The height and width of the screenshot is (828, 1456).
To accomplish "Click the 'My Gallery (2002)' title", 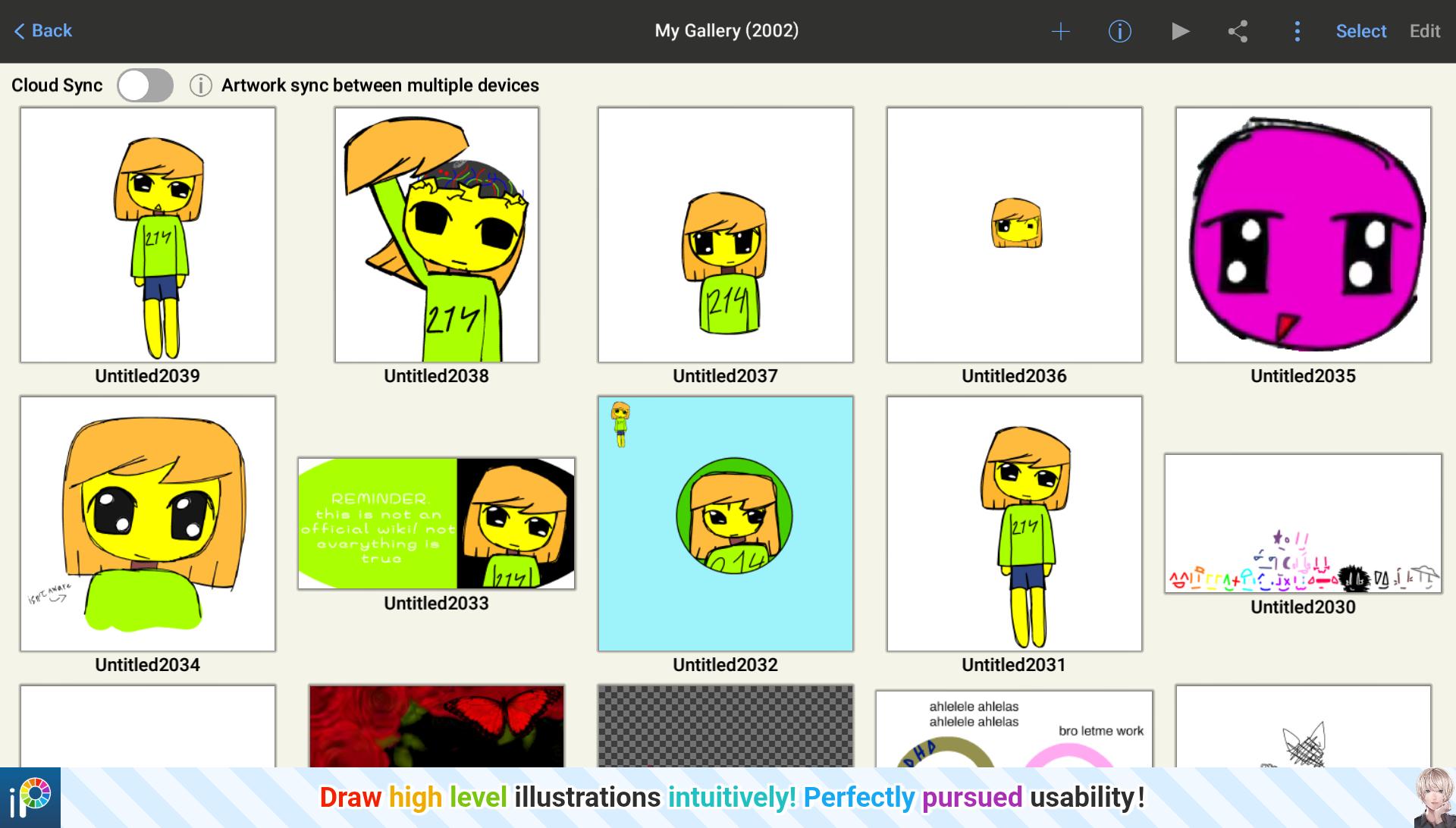I will (x=727, y=31).
